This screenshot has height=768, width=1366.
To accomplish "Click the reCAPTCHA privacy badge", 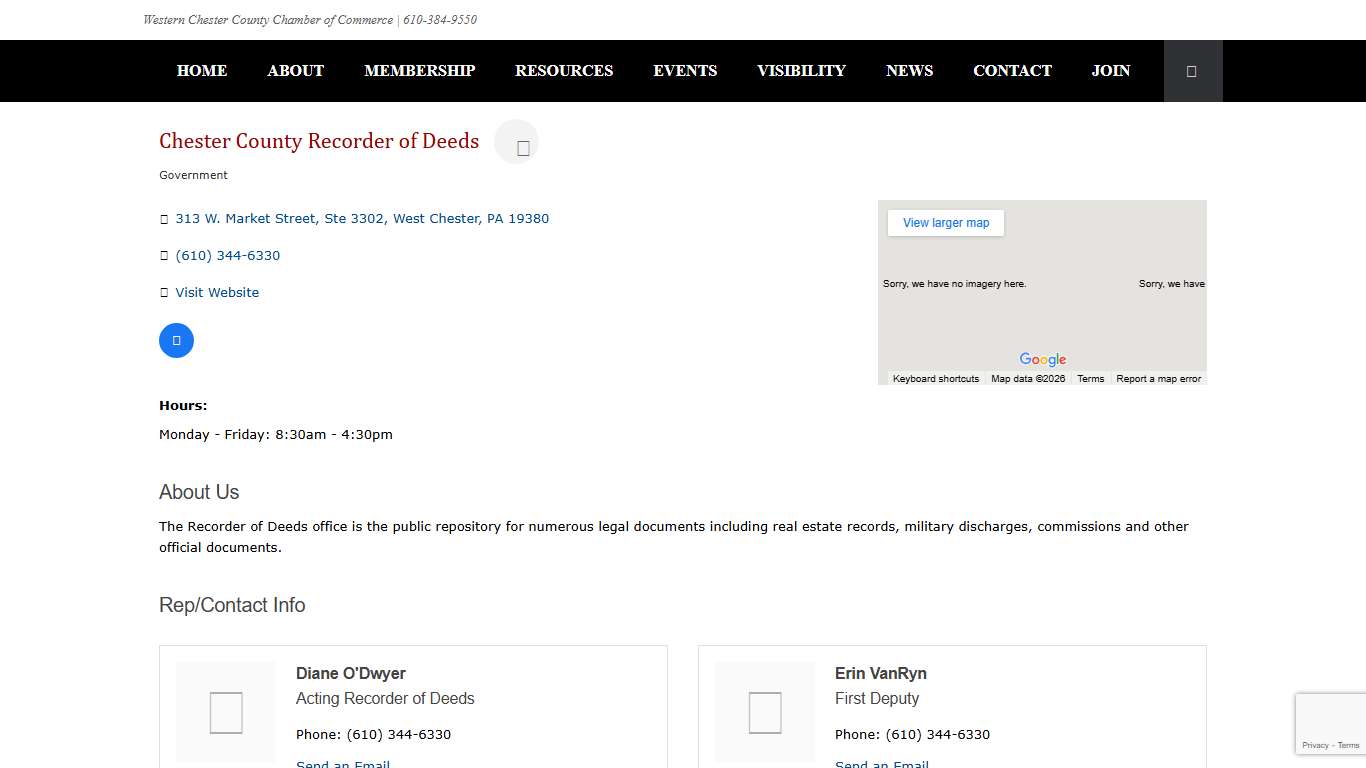I will (x=1330, y=723).
